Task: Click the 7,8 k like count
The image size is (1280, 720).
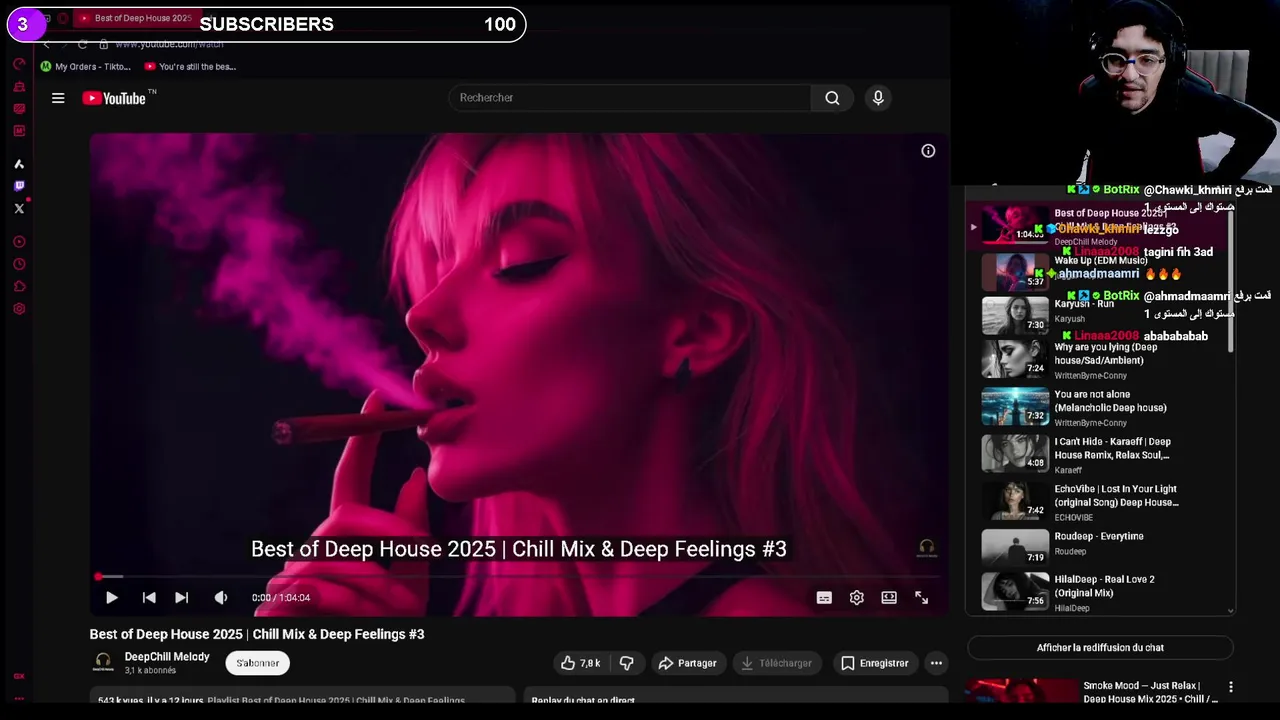Action: pos(591,663)
